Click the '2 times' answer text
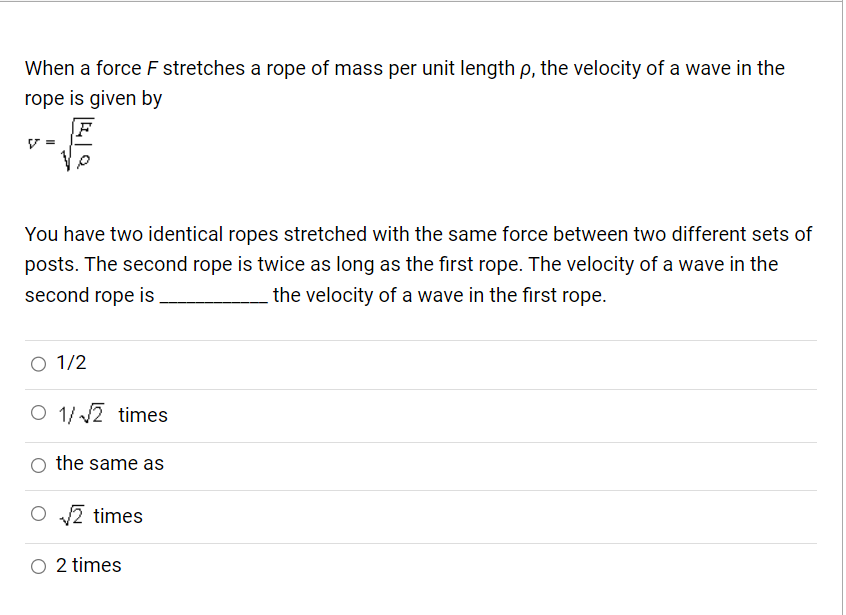Screen dimensions: 846x615 click(88, 565)
